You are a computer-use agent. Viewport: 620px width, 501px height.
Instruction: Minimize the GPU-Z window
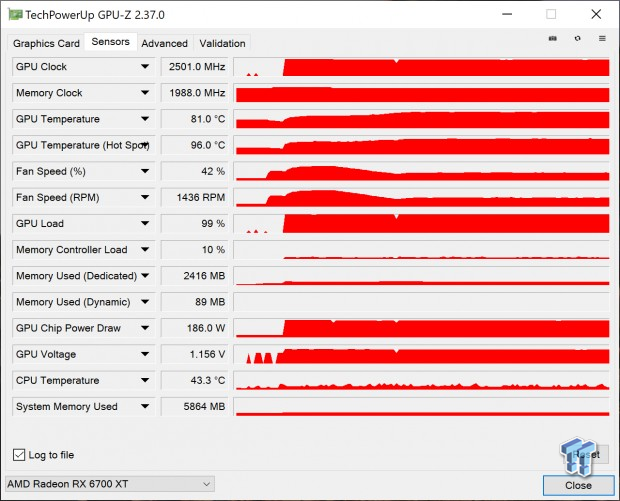[507, 14]
